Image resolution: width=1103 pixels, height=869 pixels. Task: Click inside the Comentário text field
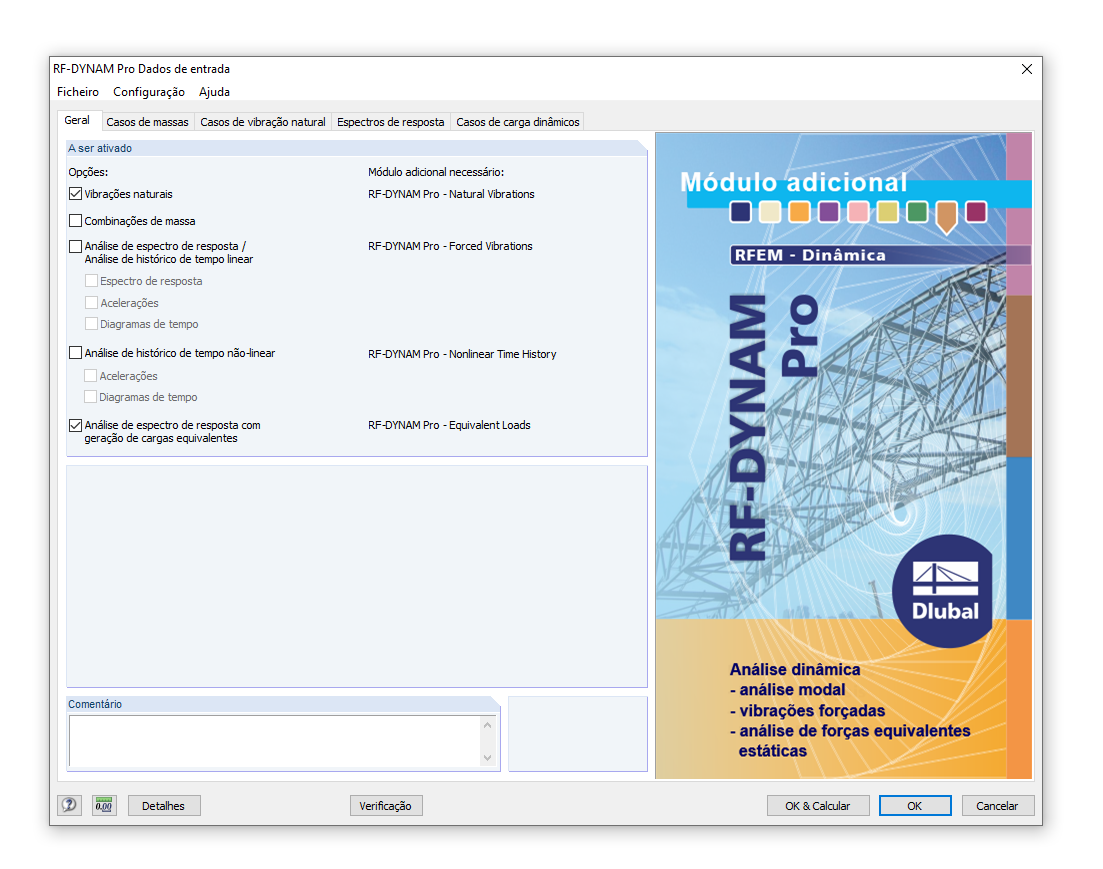point(274,741)
